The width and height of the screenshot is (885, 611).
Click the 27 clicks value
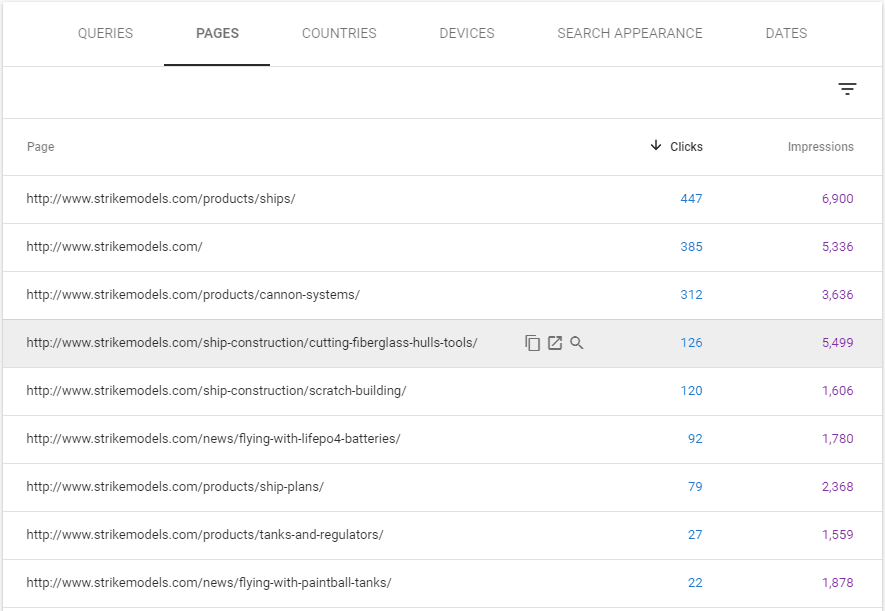695,534
